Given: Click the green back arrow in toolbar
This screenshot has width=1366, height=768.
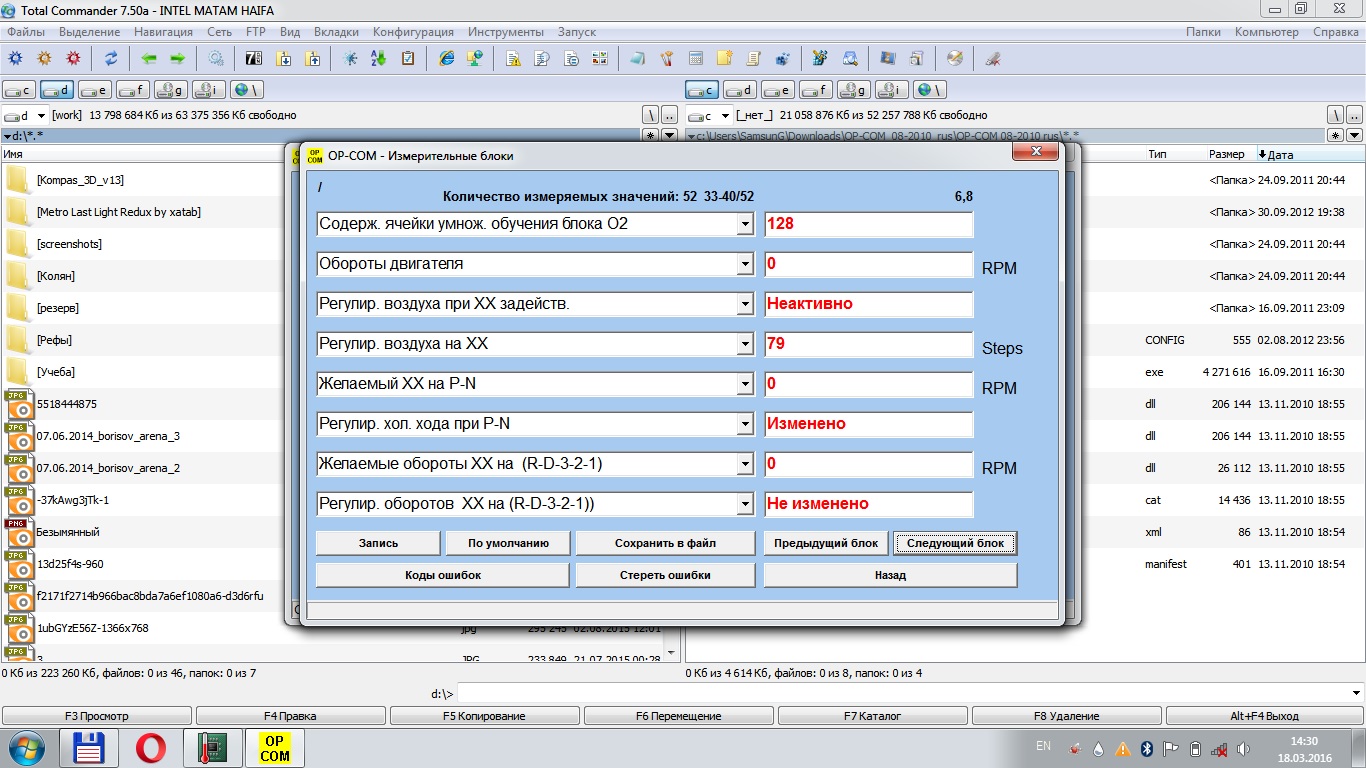Looking at the screenshot, I should [149, 58].
